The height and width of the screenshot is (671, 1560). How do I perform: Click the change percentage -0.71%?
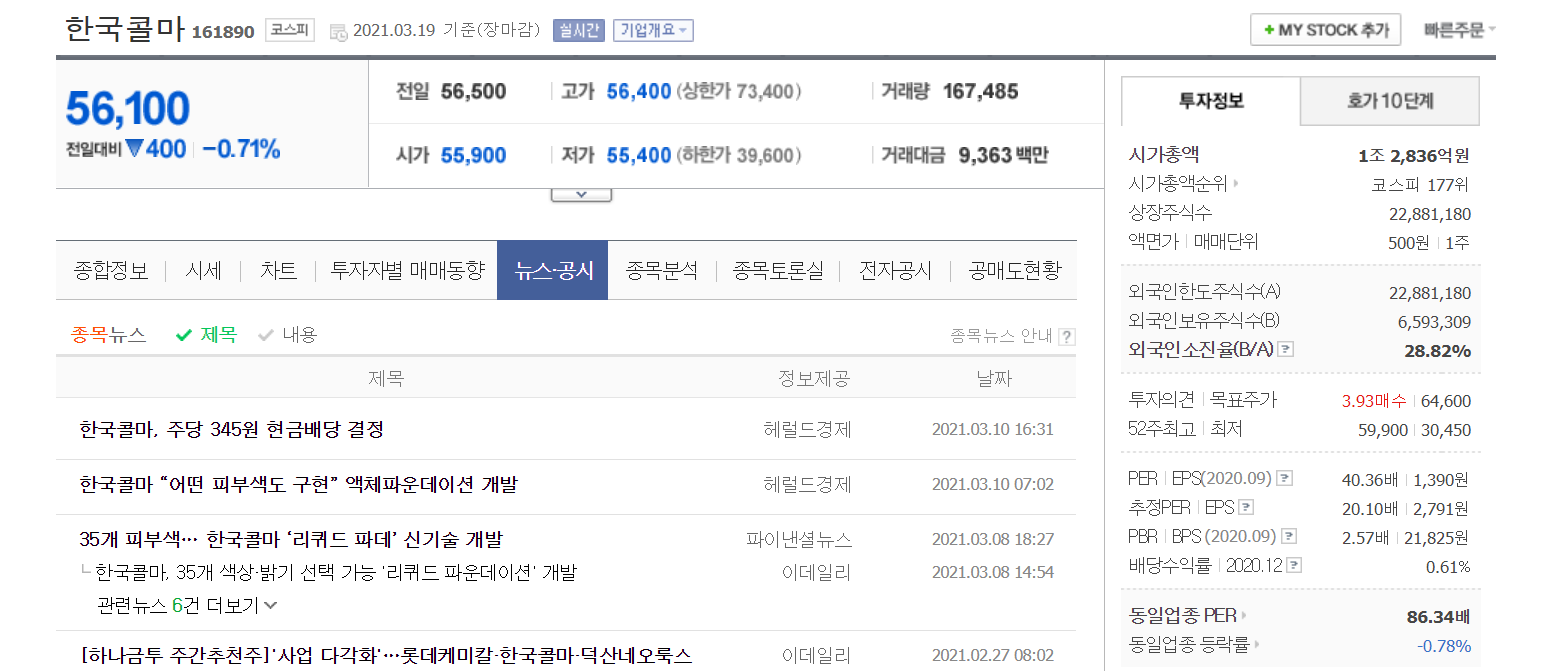click(x=241, y=150)
